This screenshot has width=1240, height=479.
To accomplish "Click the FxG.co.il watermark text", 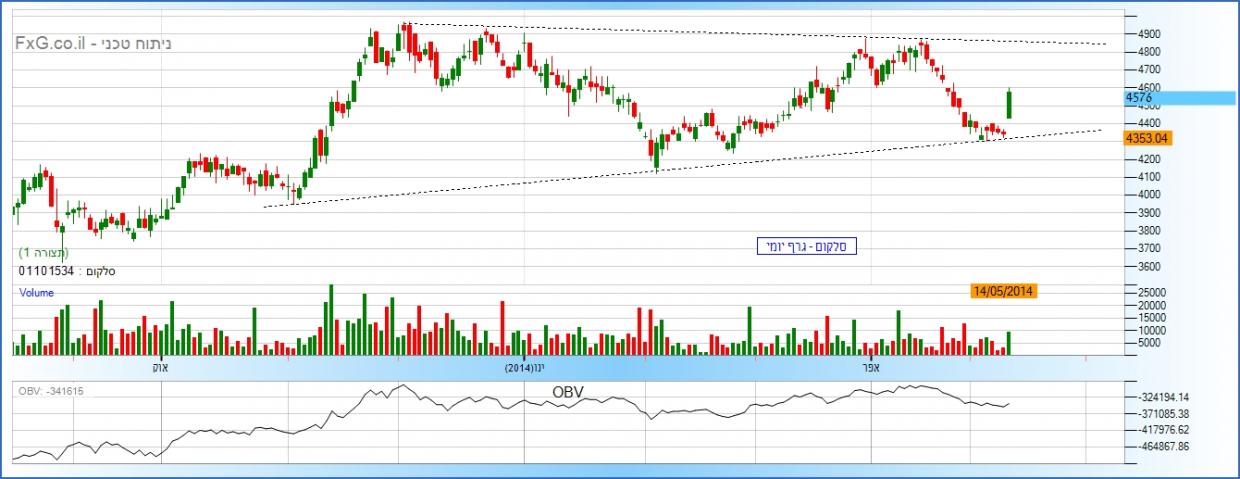I will 54,45.
